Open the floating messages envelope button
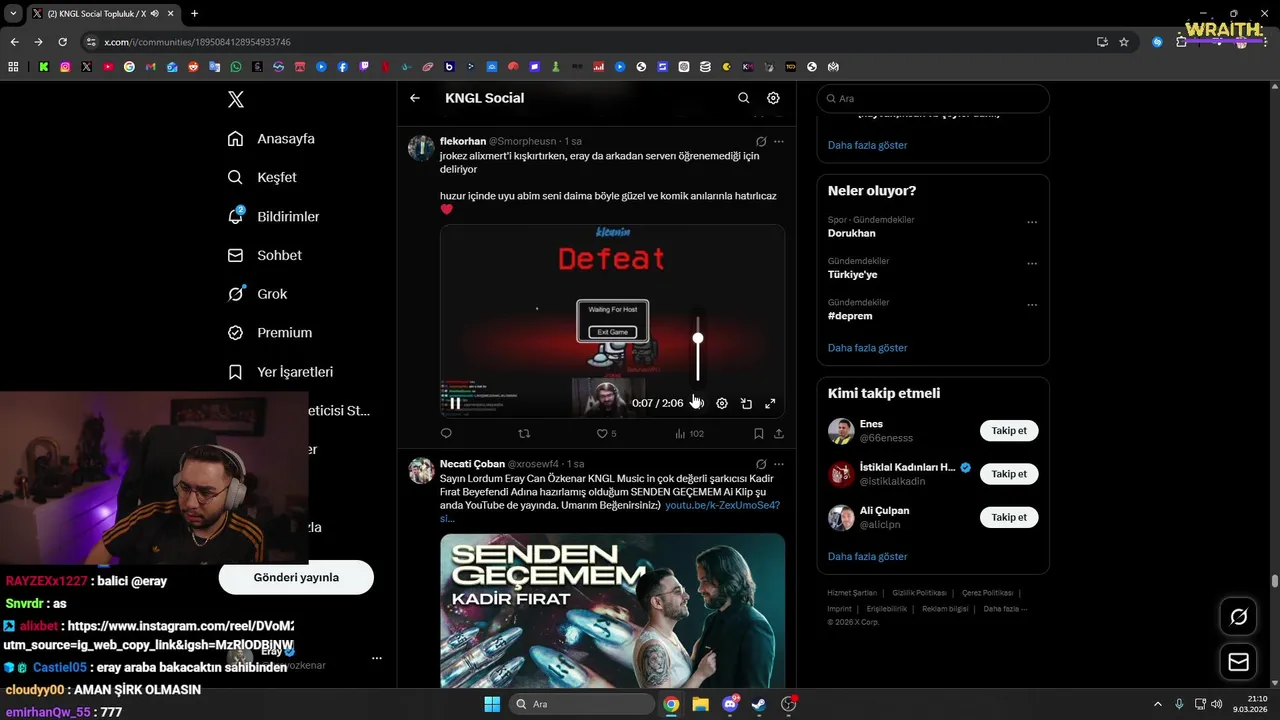This screenshot has width=1280, height=720. pyautogui.click(x=1238, y=662)
